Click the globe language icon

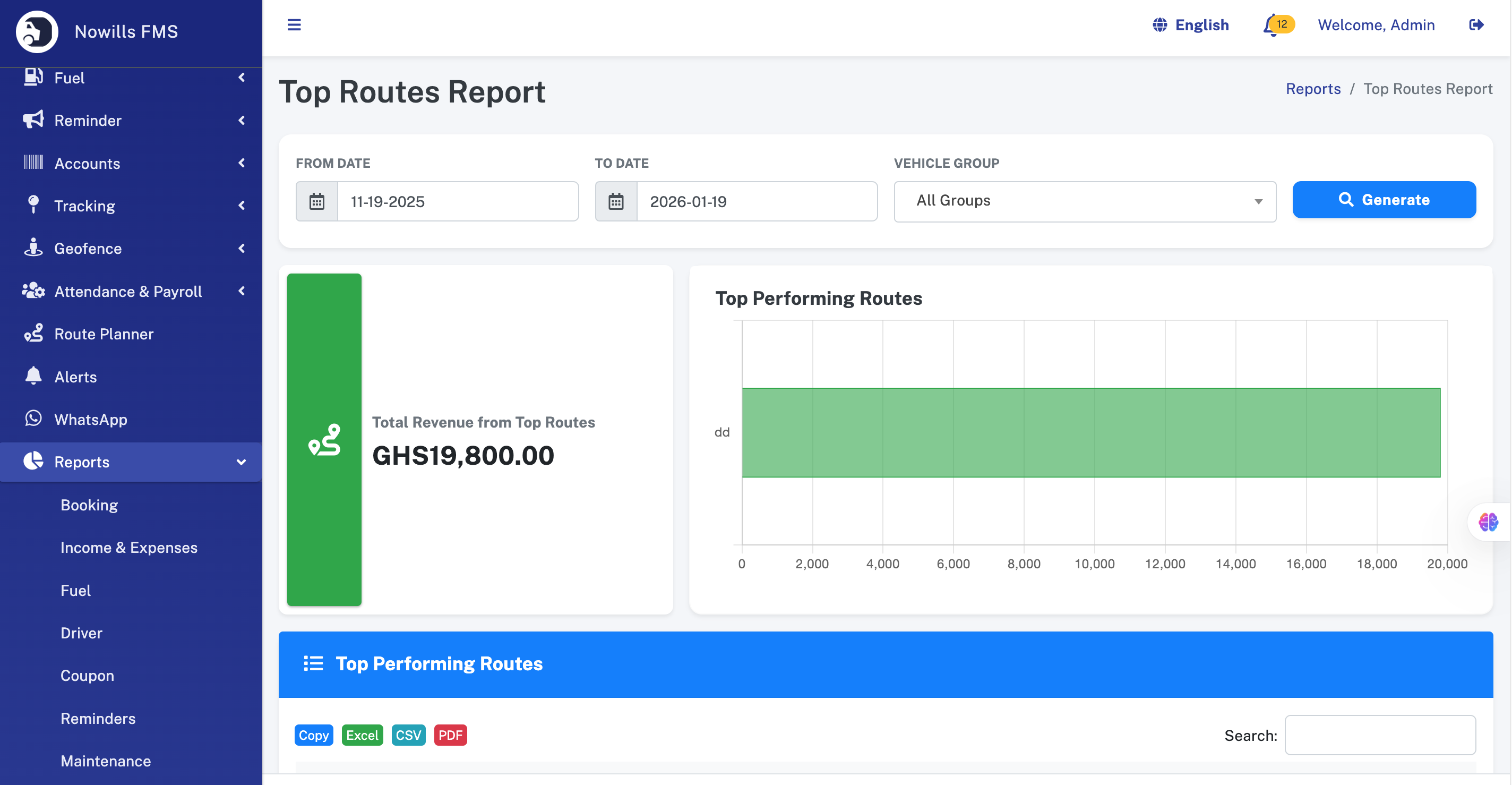point(1160,25)
